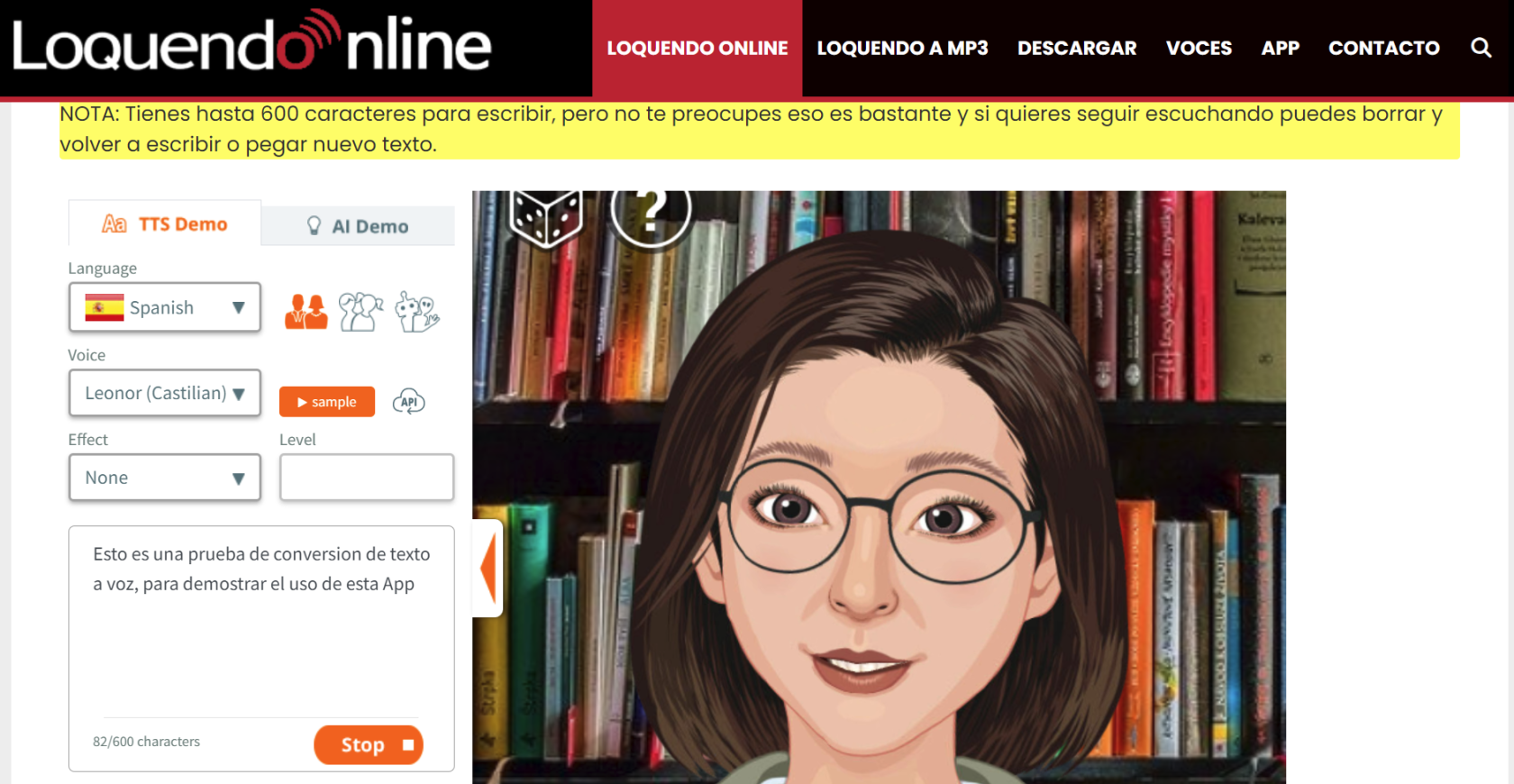Stop the speech playback

pos(369,745)
